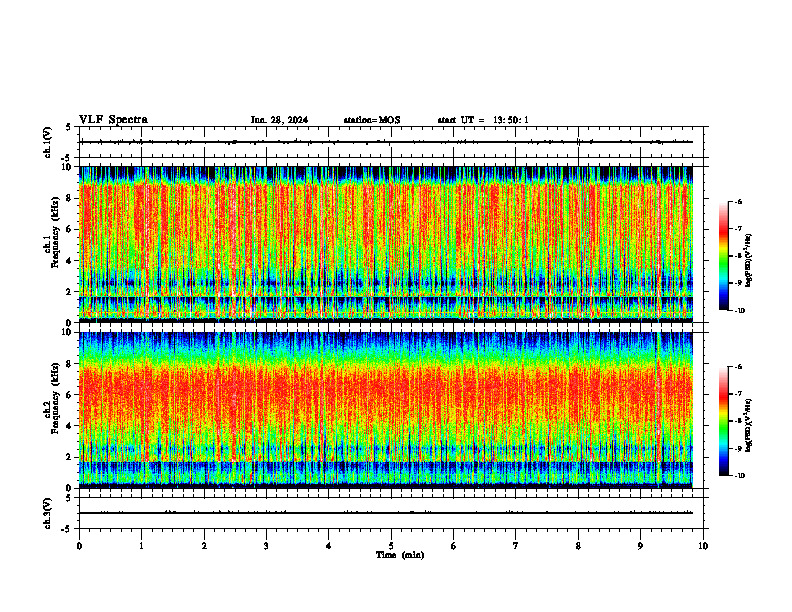The width and height of the screenshot is (792, 612).
Task: Click the "-5" tick on ch.3(V) axis
Action: 67,529
